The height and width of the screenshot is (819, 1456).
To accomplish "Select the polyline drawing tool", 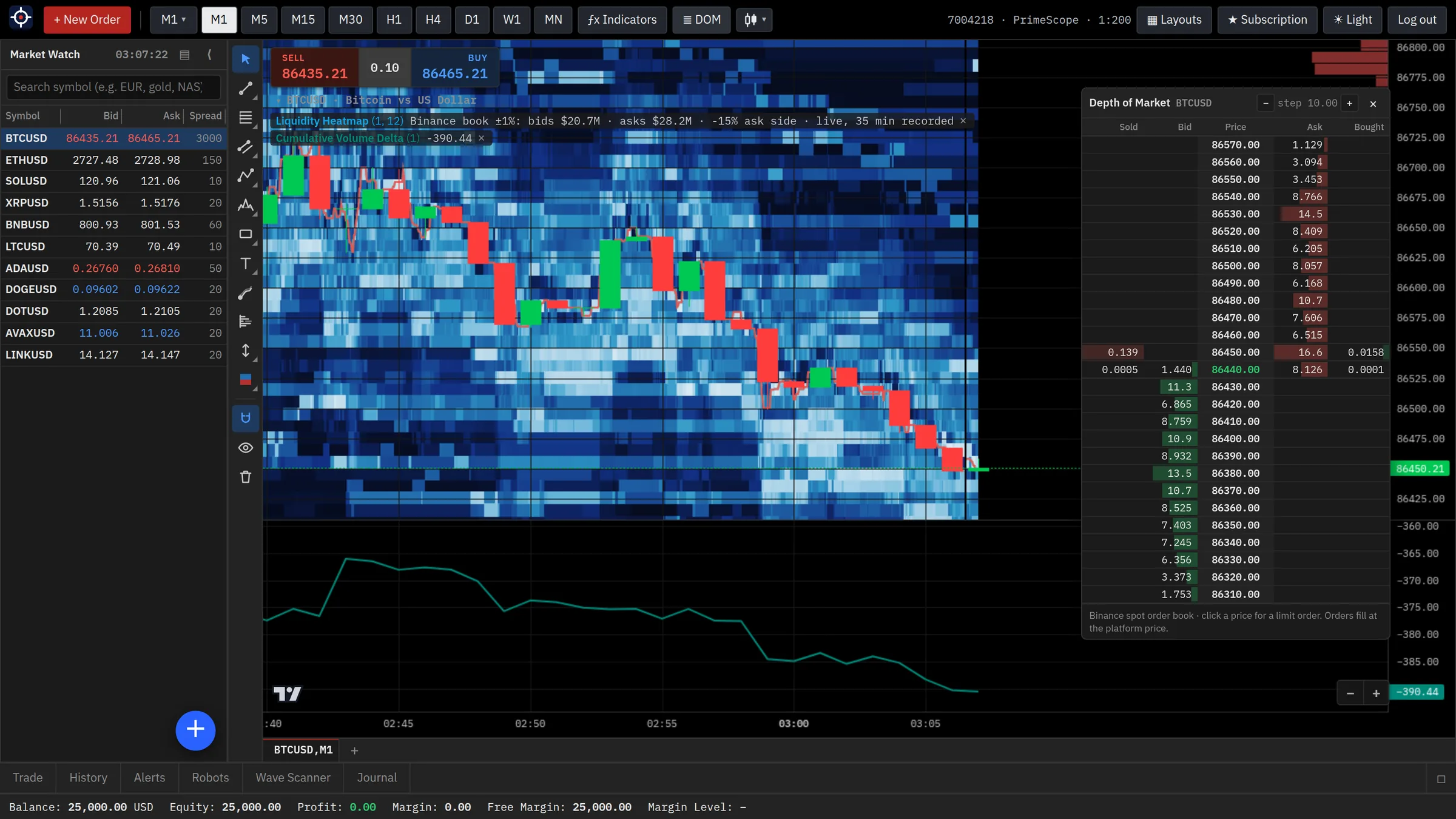I will pos(245,176).
